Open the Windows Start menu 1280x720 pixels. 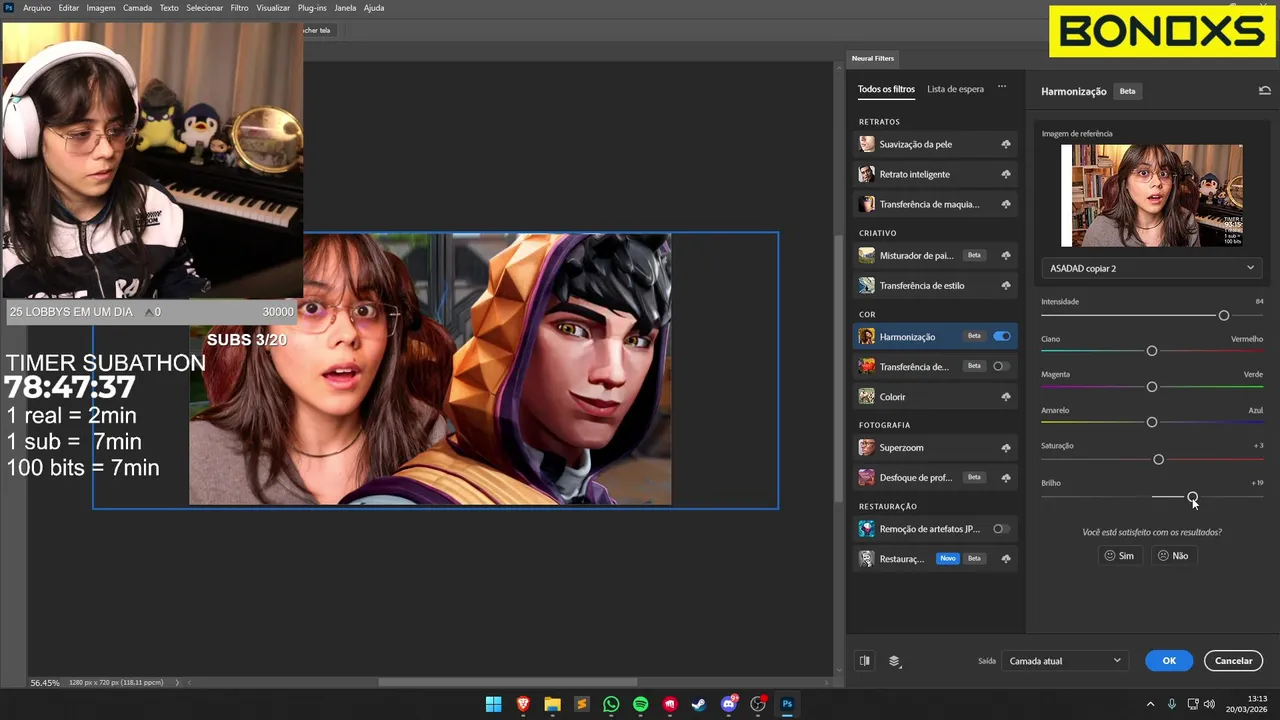(493, 704)
